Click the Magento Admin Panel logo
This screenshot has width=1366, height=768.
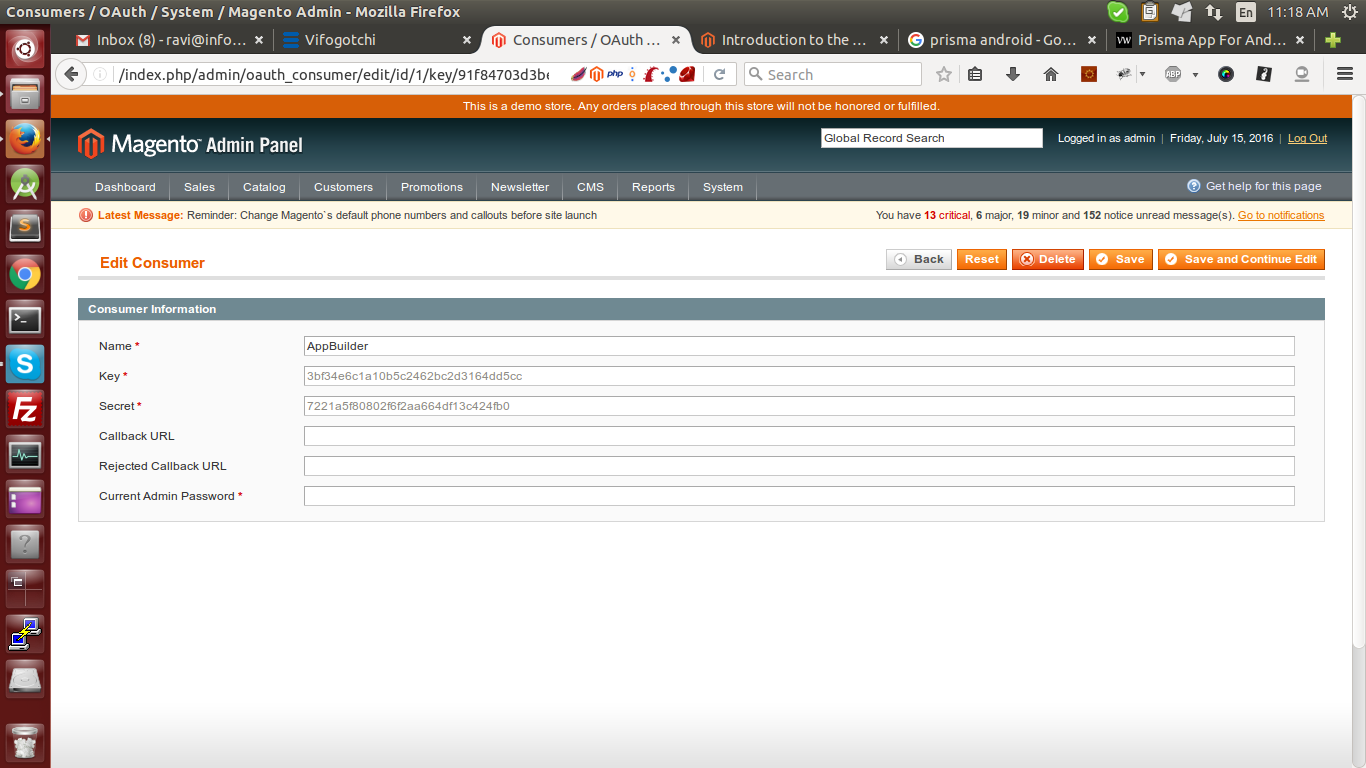pos(190,144)
